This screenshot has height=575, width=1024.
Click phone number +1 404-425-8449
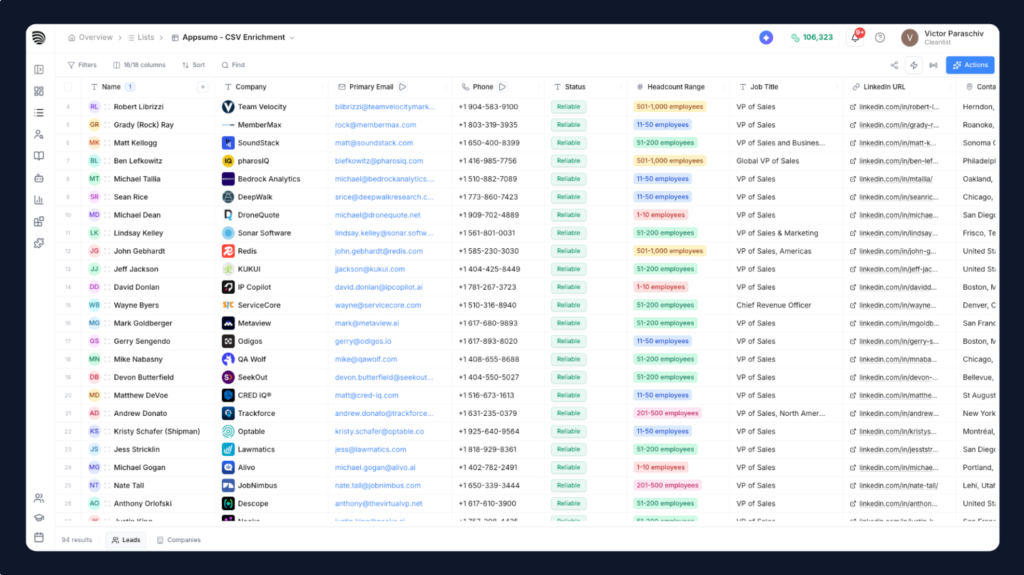489,269
